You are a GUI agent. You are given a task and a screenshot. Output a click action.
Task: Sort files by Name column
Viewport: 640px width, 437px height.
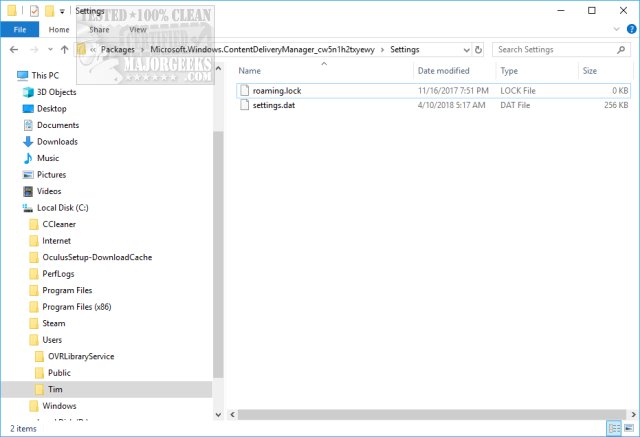click(249, 71)
